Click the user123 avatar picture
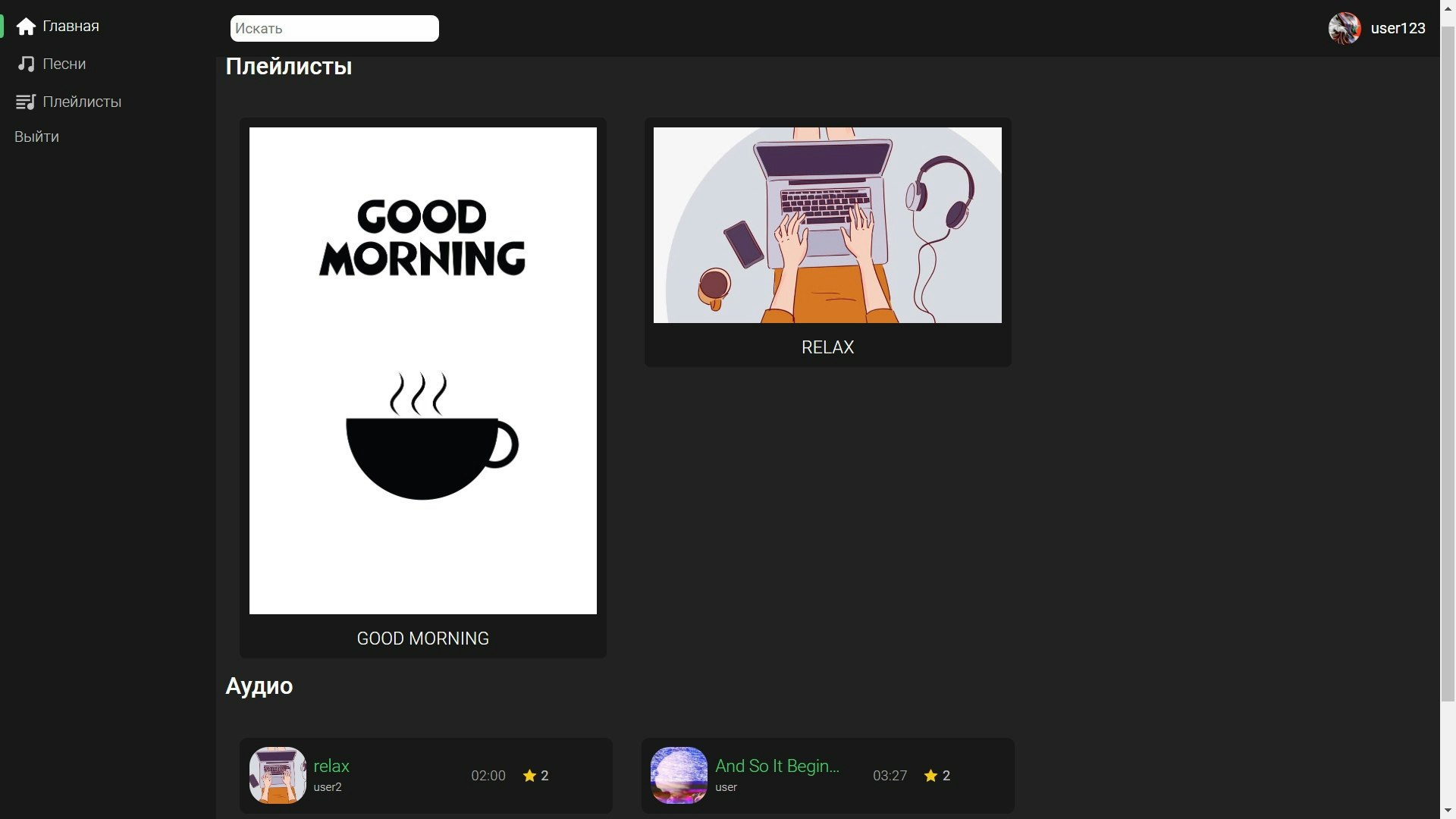This screenshot has height=819, width=1456. [1345, 28]
